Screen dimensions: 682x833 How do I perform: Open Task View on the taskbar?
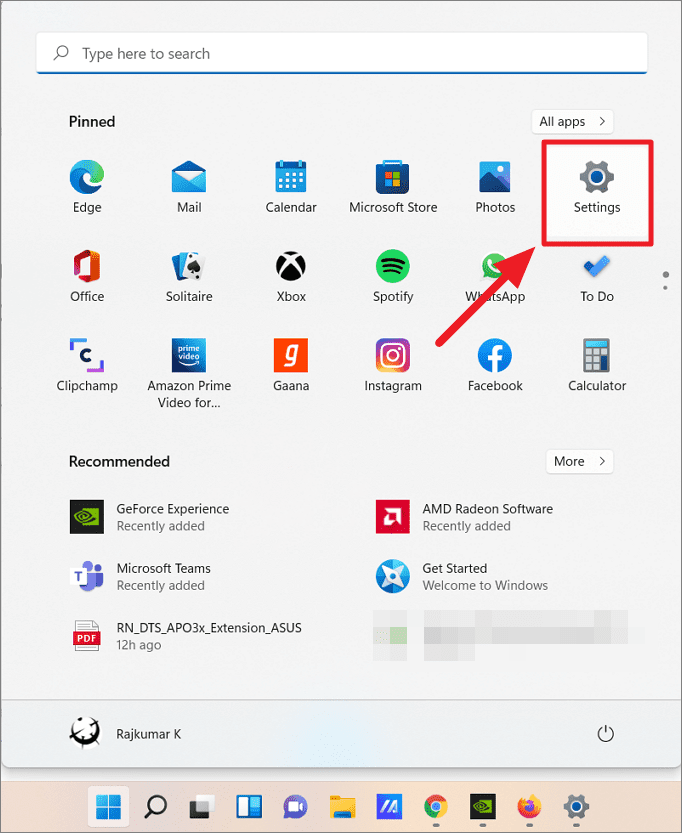coord(202,807)
